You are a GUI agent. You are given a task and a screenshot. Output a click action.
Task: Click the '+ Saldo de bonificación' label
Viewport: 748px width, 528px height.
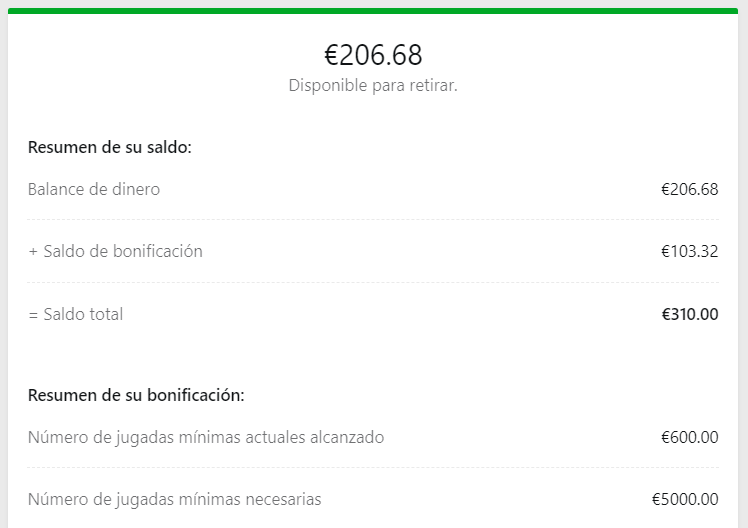click(115, 251)
